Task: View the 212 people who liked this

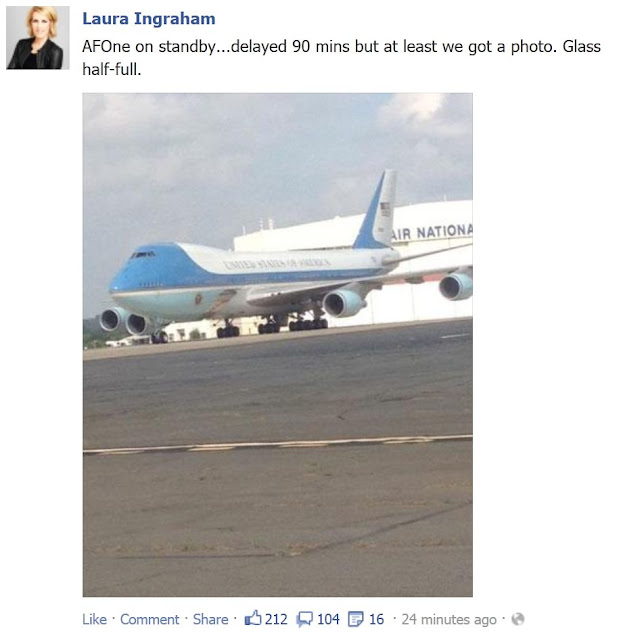Action: pyautogui.click(x=276, y=619)
